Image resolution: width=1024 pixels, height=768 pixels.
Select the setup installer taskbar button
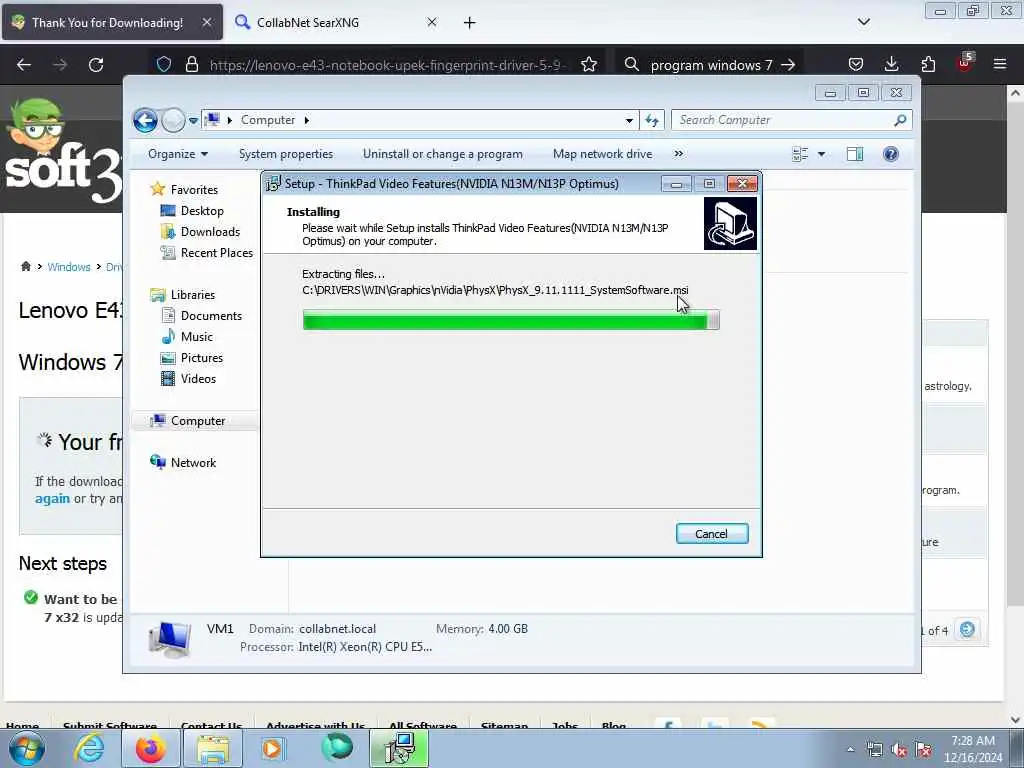click(399, 748)
